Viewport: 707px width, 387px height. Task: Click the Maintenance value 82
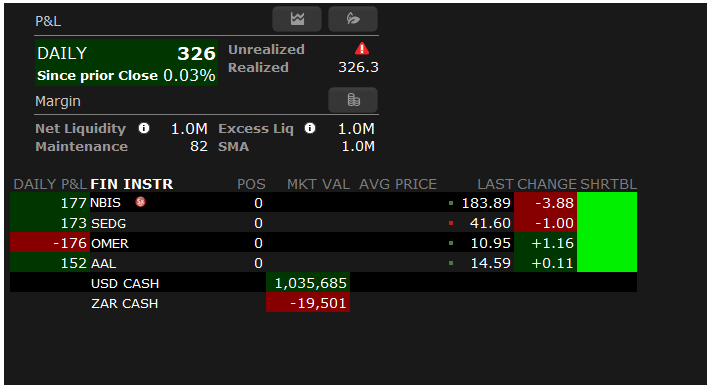coord(199,147)
